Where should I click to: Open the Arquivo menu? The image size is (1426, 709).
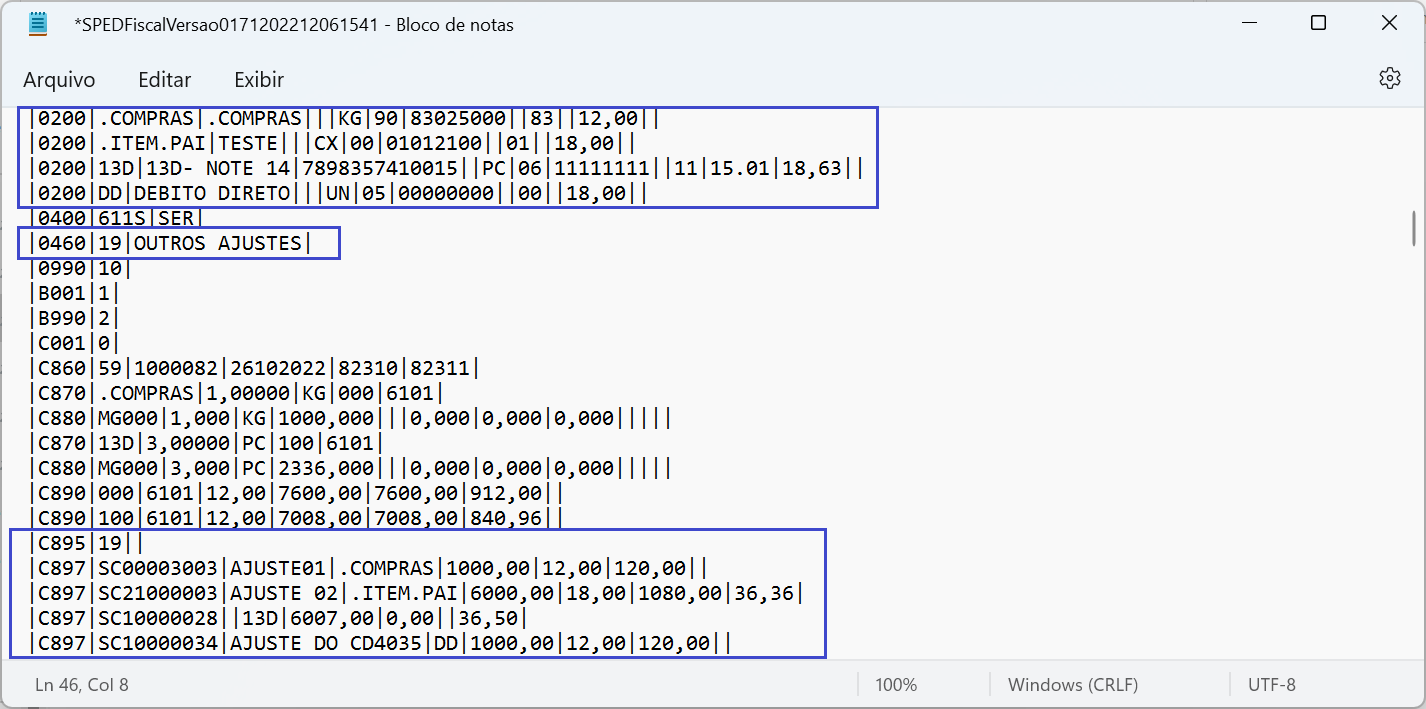[x=59, y=80]
